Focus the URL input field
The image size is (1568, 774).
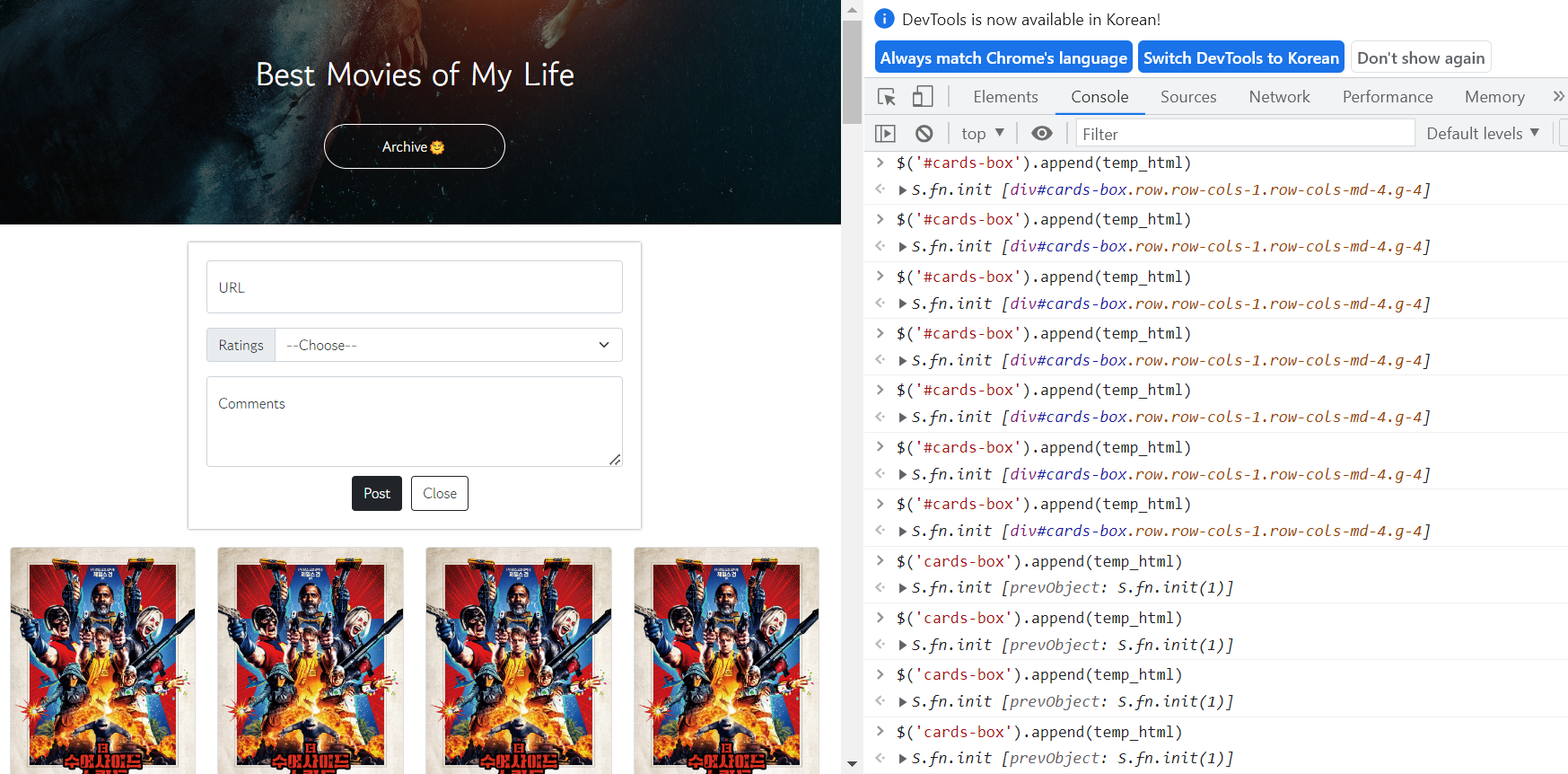coord(415,287)
